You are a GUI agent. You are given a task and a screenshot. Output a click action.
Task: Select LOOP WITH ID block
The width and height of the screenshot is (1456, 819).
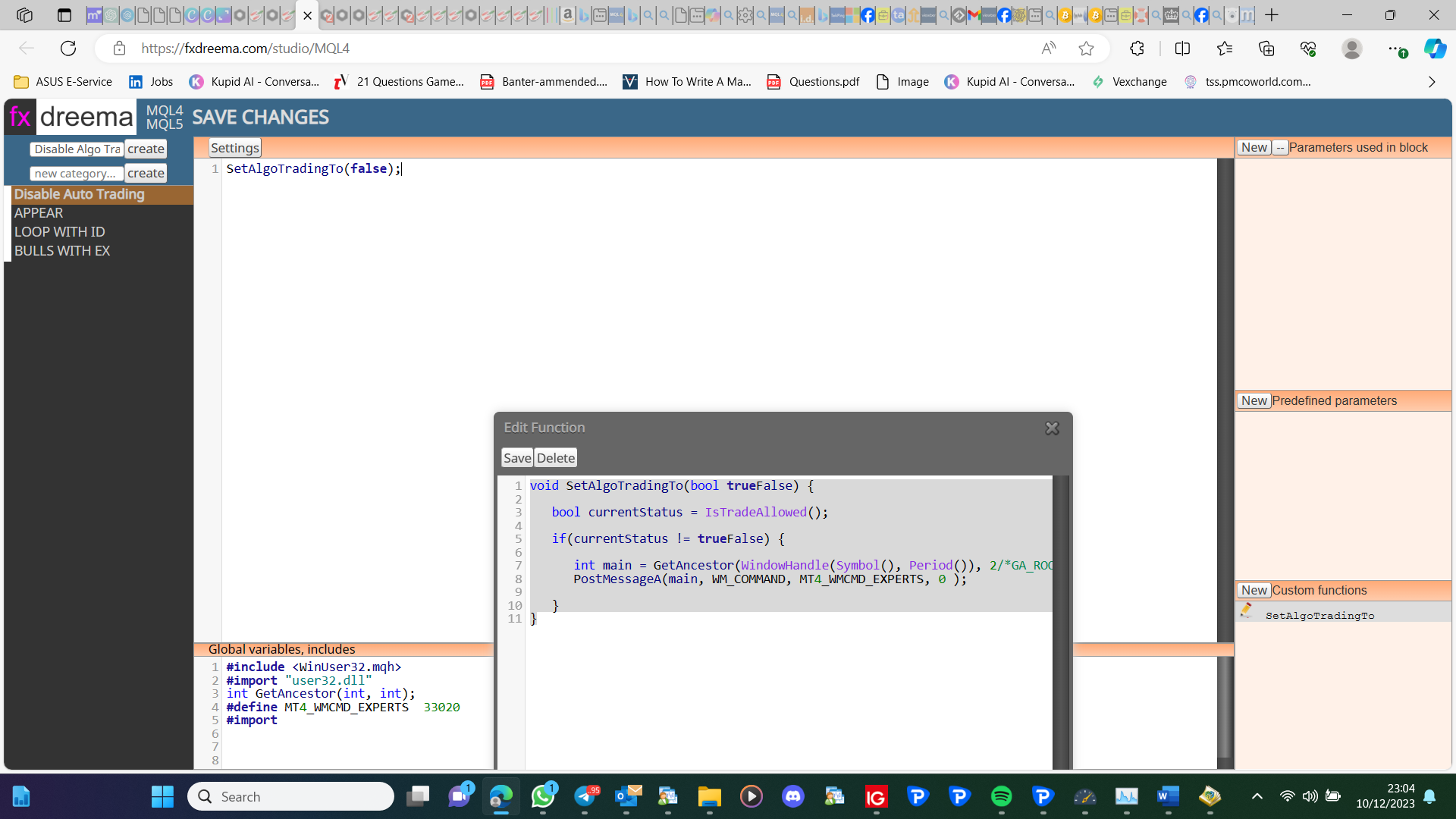60,232
